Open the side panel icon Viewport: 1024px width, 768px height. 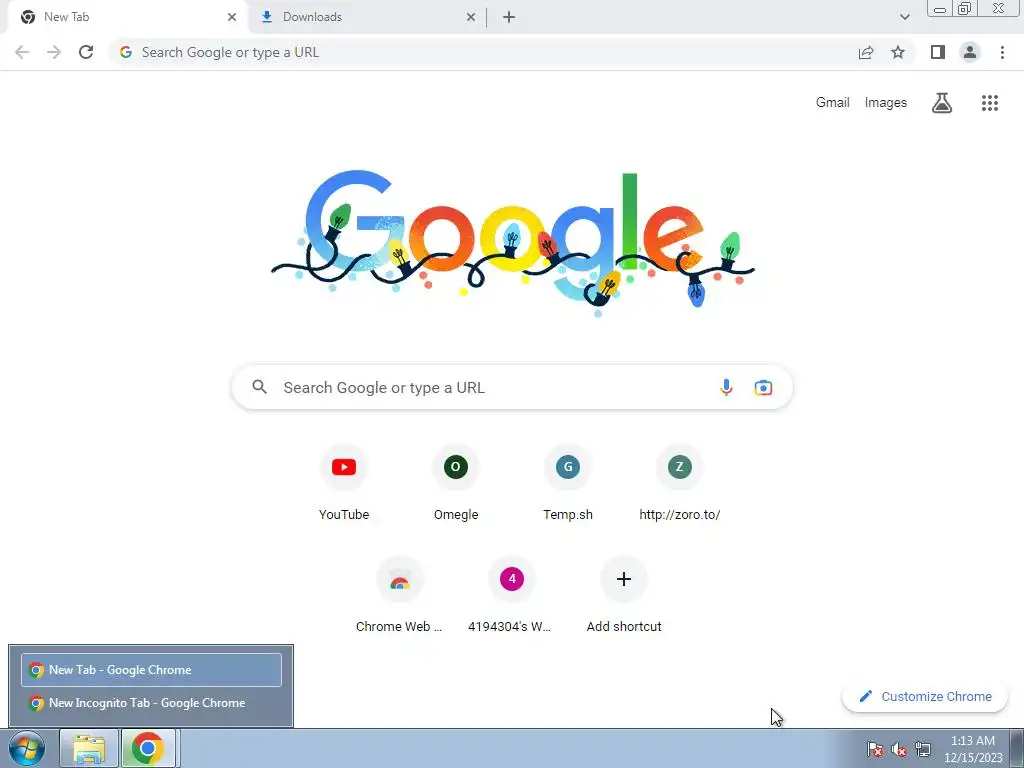tap(938, 52)
